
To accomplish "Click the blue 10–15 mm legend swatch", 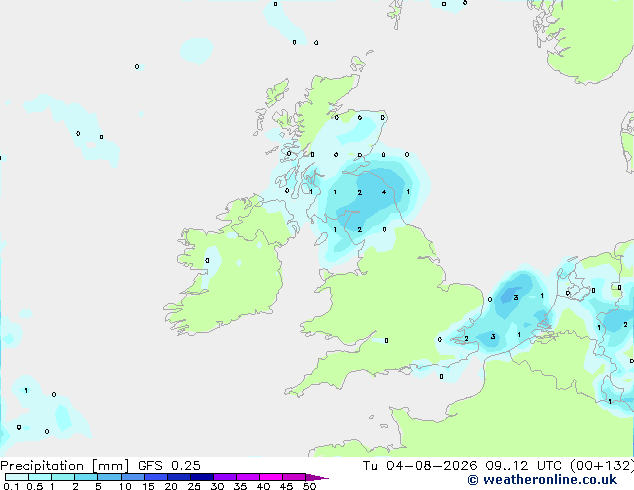I will click(133, 477).
